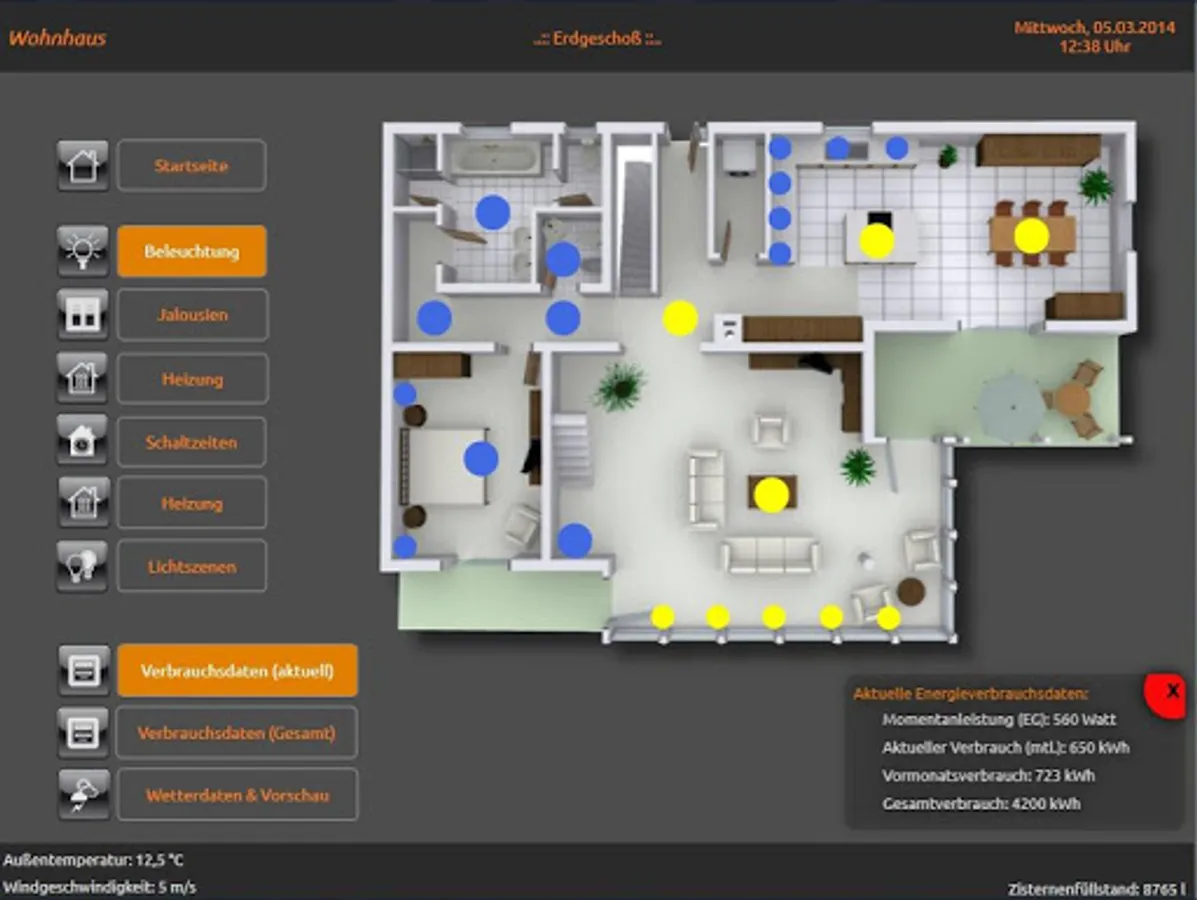1197x900 pixels.
Task: Click the Erdgeschoß floor label
Action: [598, 38]
